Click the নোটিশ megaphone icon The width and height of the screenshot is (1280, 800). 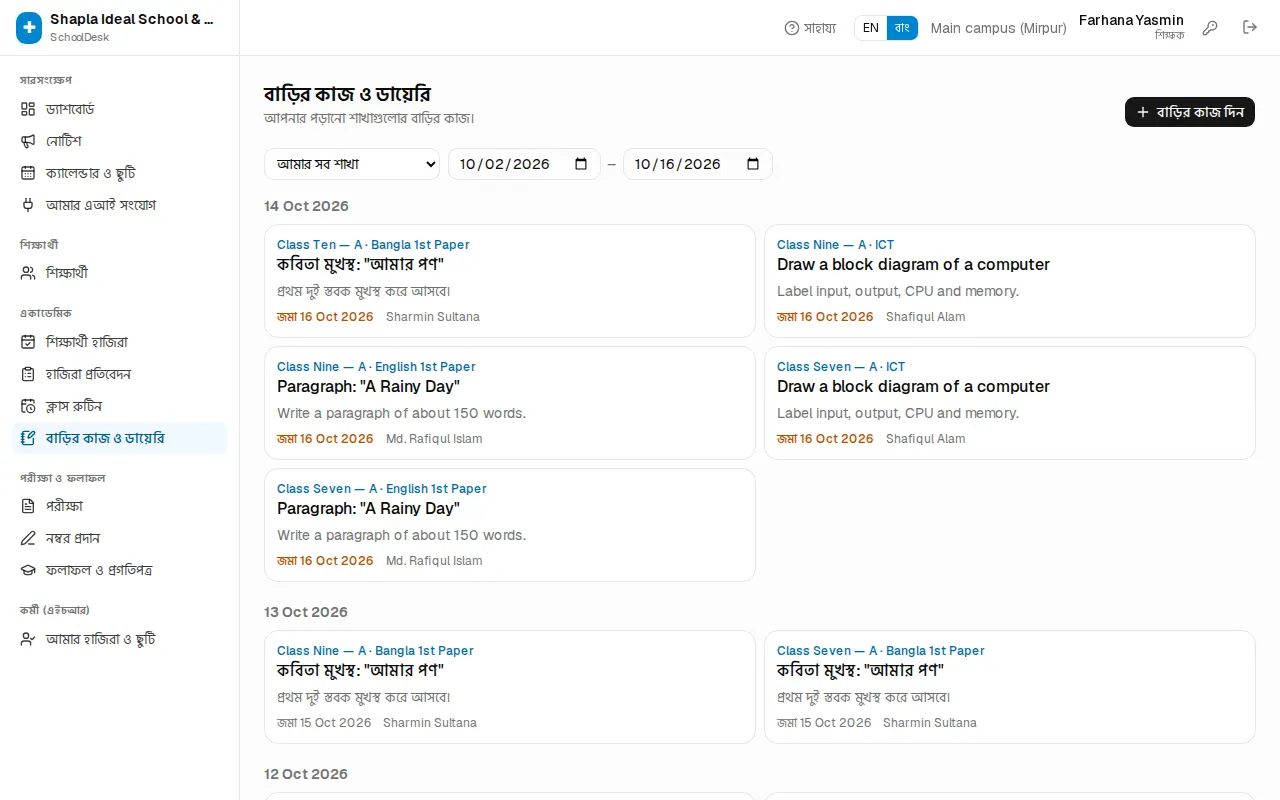28,141
